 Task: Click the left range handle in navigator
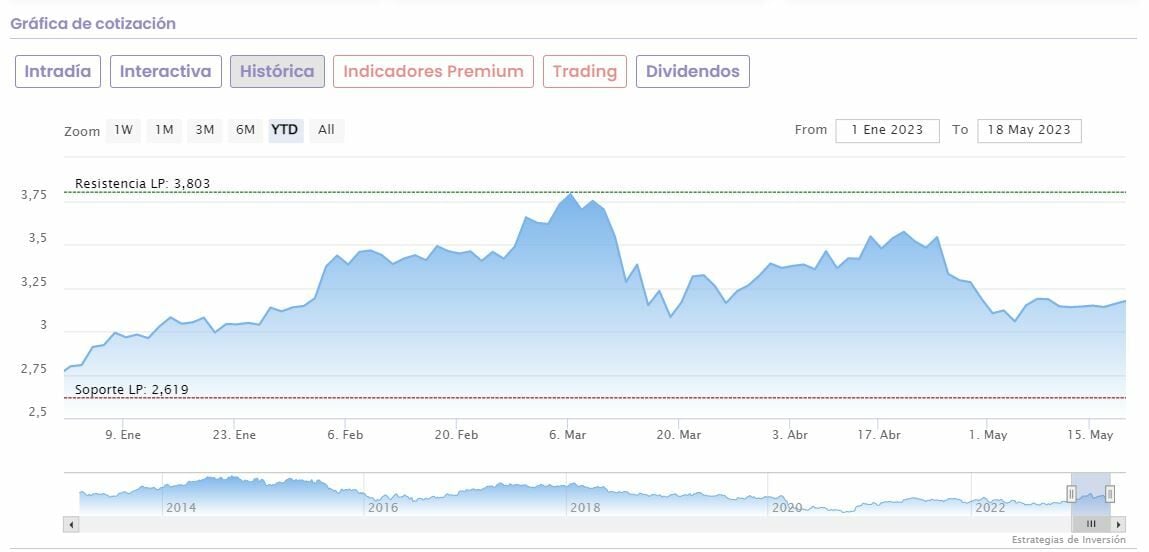coord(1071,493)
